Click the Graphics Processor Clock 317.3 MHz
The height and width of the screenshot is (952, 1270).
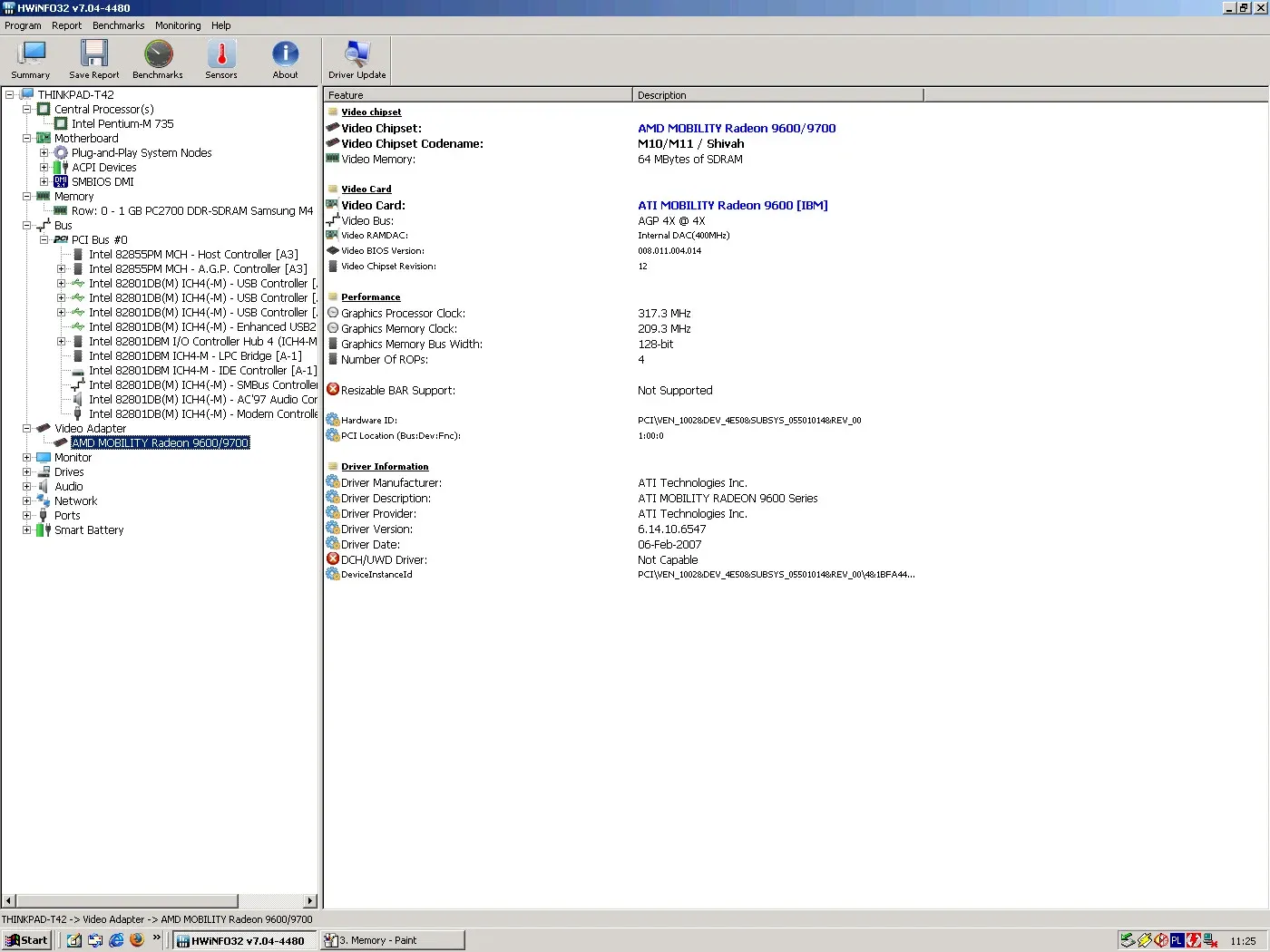tap(664, 313)
